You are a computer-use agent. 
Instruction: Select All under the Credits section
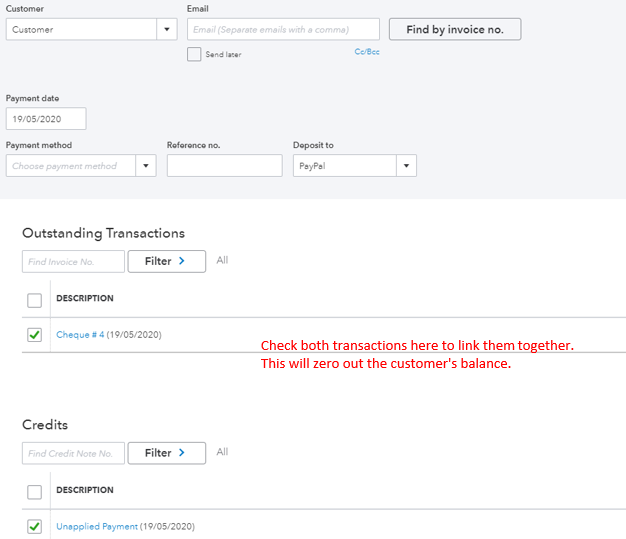(x=222, y=452)
